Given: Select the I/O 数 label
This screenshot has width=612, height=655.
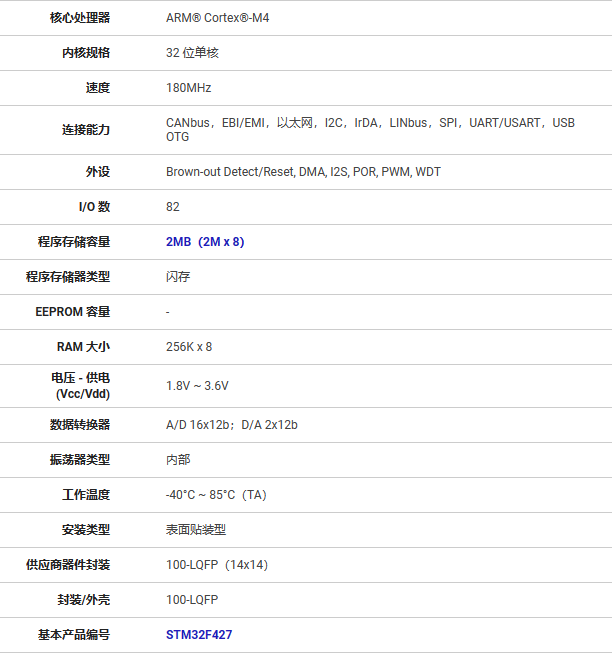Looking at the screenshot, I should click(x=94, y=207).
